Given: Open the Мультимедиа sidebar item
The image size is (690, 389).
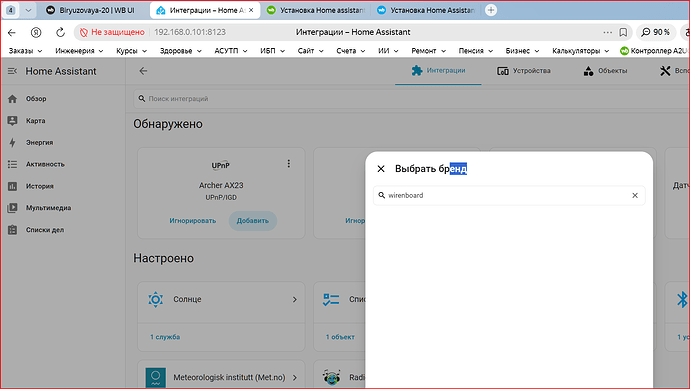Looking at the screenshot, I should pos(62,208).
